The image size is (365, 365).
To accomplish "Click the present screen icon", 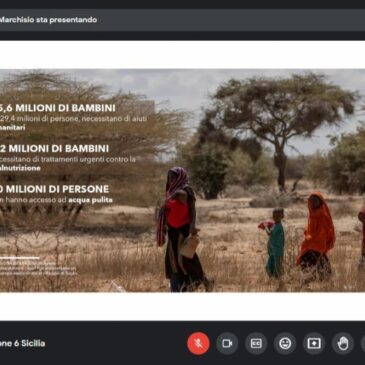I will [314, 343].
